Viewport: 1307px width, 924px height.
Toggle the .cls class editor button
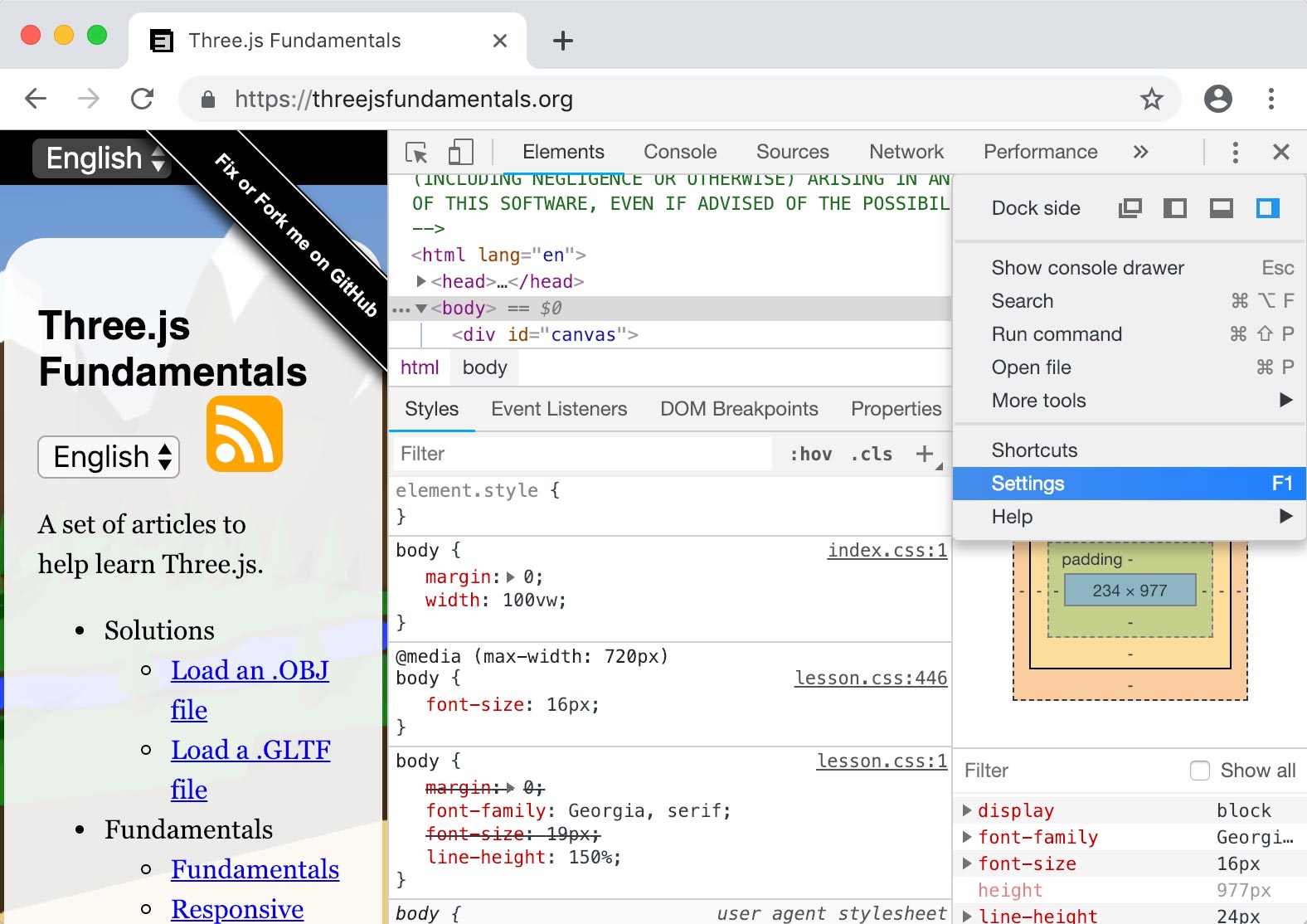coord(871,454)
